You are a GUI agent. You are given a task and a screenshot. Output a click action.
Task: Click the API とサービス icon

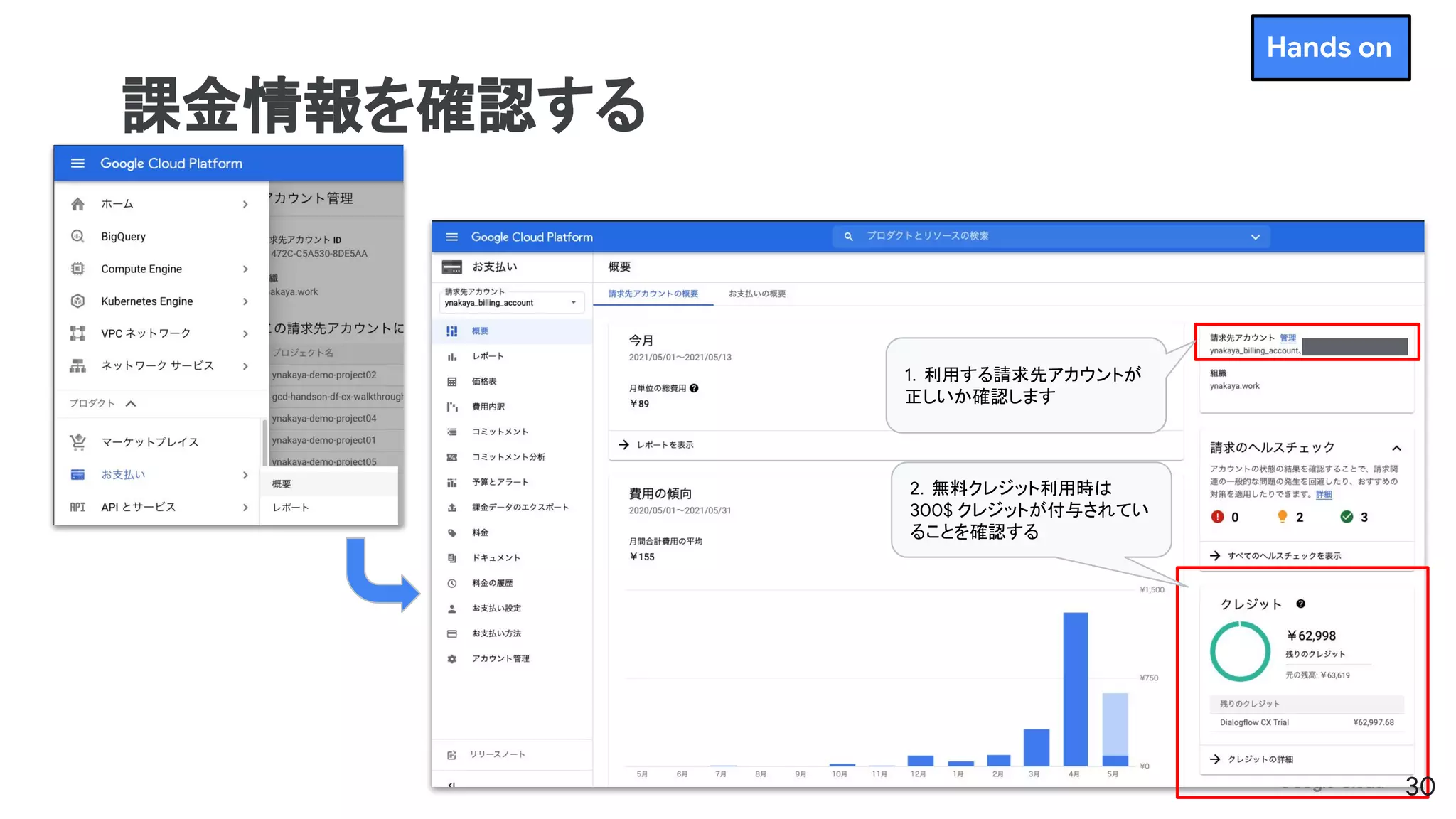(77, 507)
